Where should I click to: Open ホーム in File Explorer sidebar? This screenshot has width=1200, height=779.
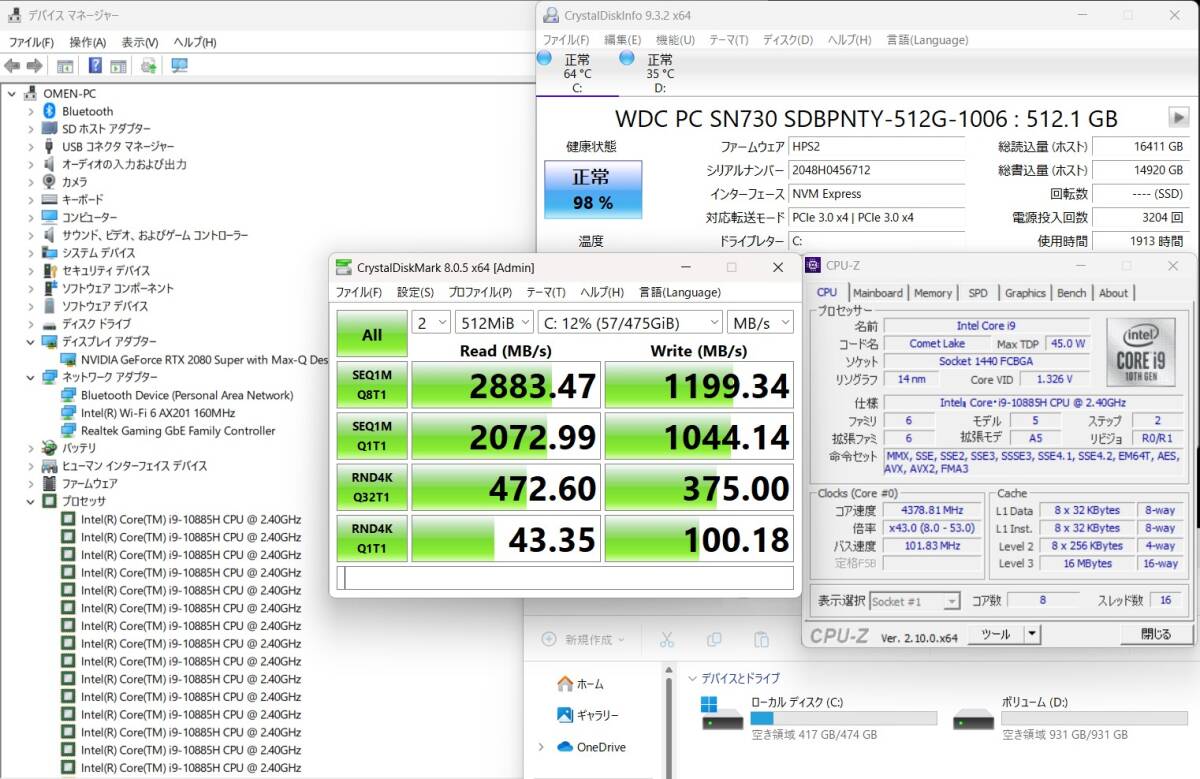581,684
